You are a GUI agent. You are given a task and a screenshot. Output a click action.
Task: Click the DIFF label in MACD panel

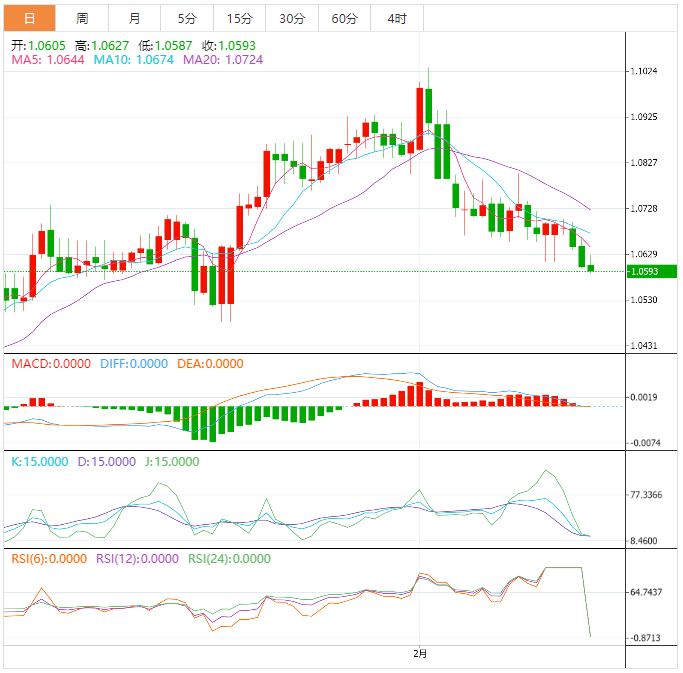[x=134, y=364]
